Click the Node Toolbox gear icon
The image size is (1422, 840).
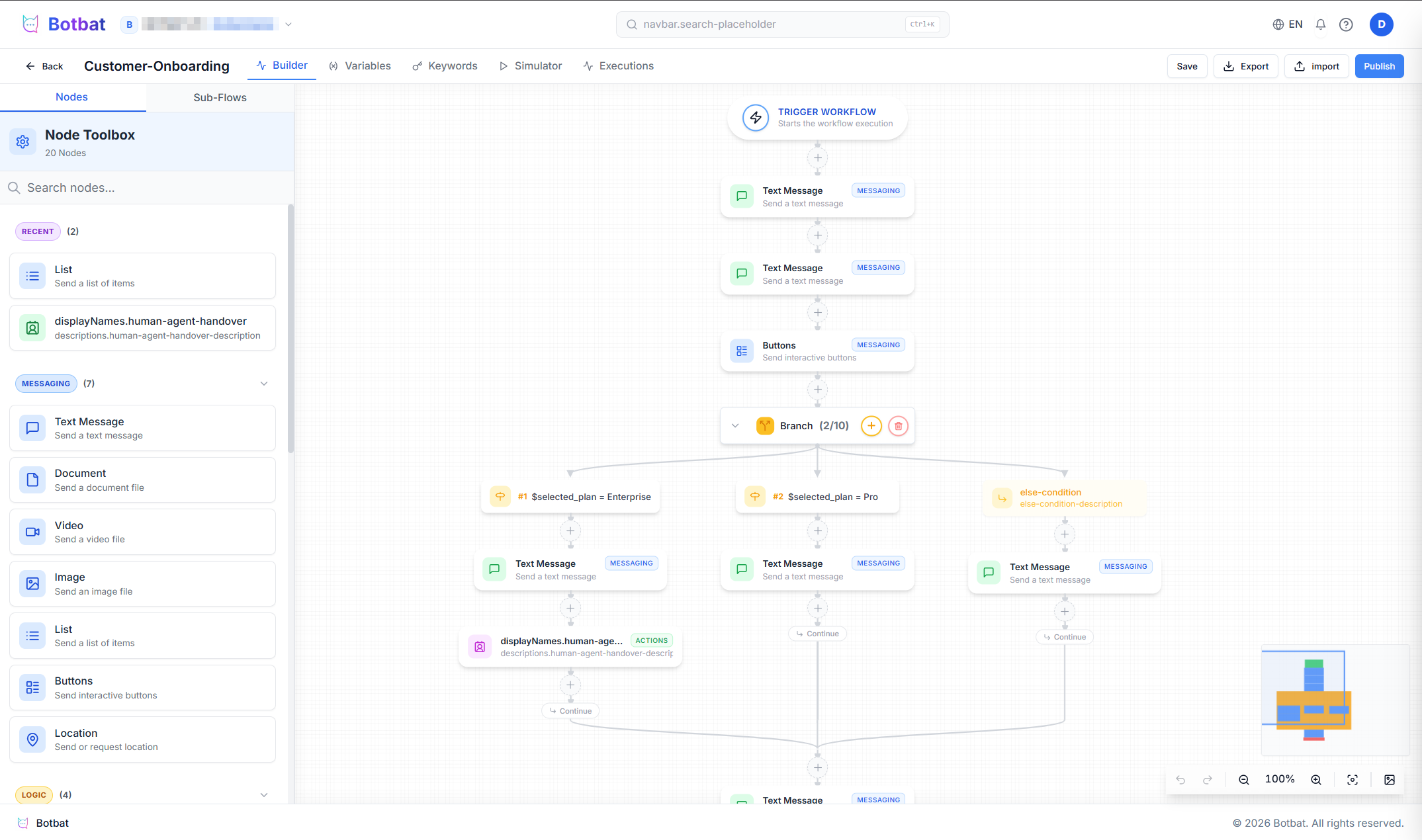click(23, 142)
